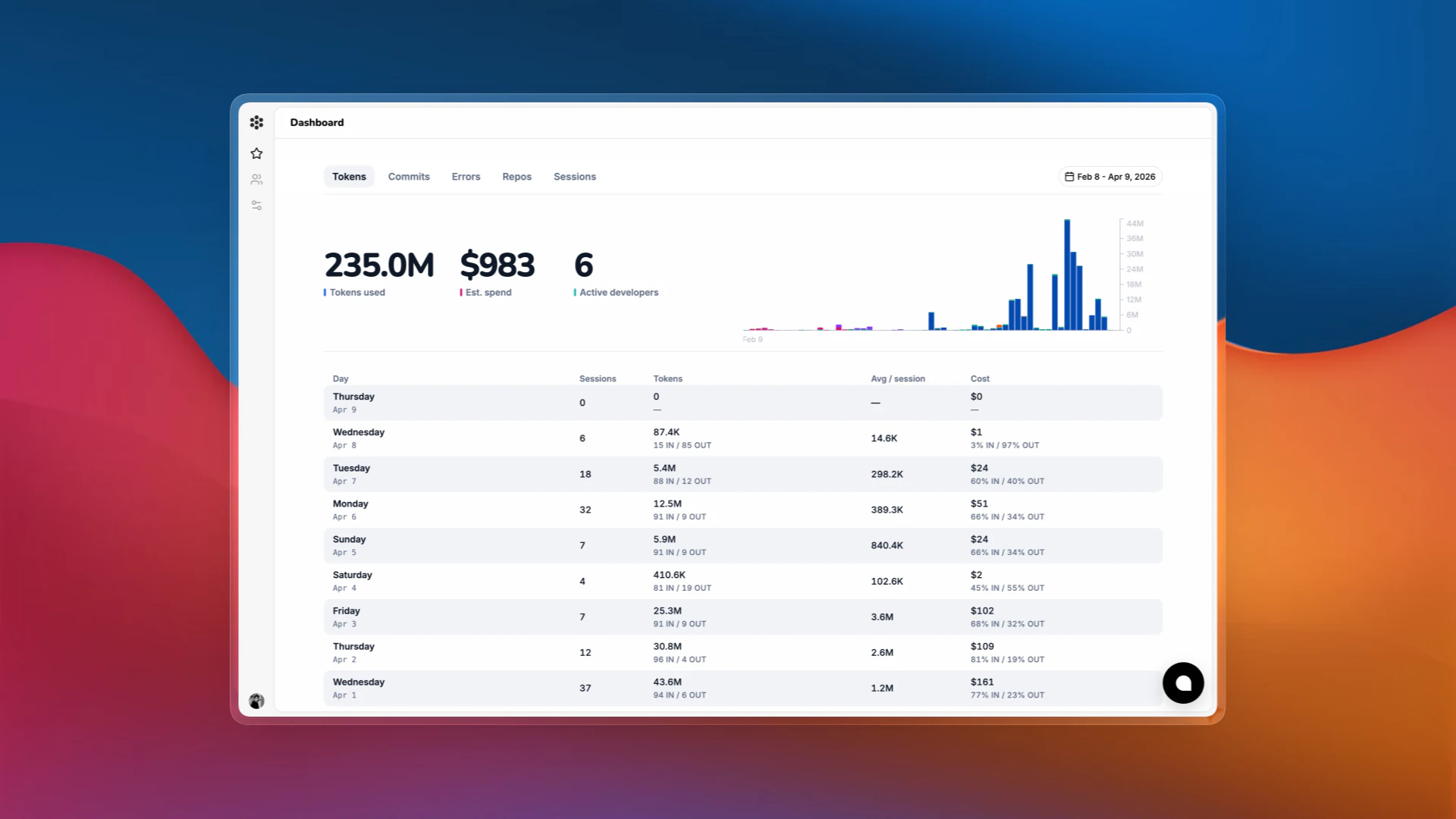Switch to the Sessions tab

(x=574, y=177)
